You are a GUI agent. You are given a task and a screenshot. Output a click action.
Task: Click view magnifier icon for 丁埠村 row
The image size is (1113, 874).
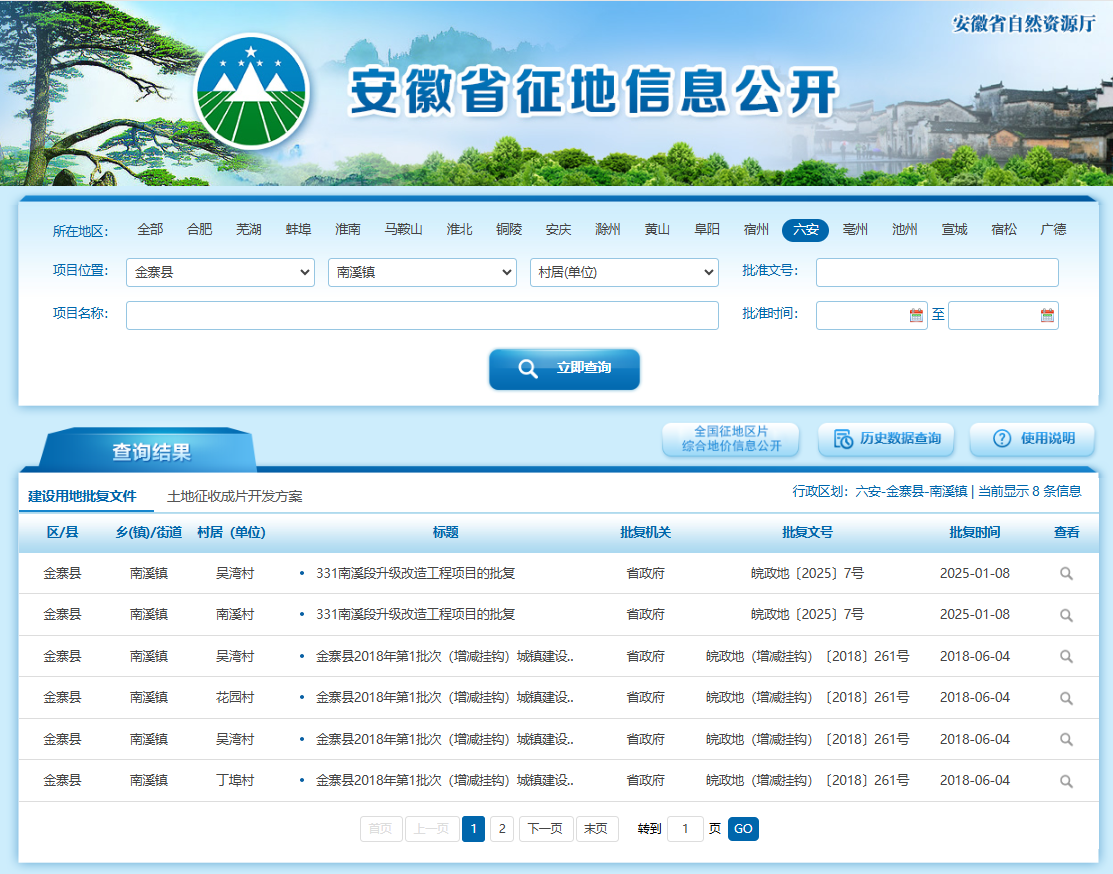coord(1066,781)
